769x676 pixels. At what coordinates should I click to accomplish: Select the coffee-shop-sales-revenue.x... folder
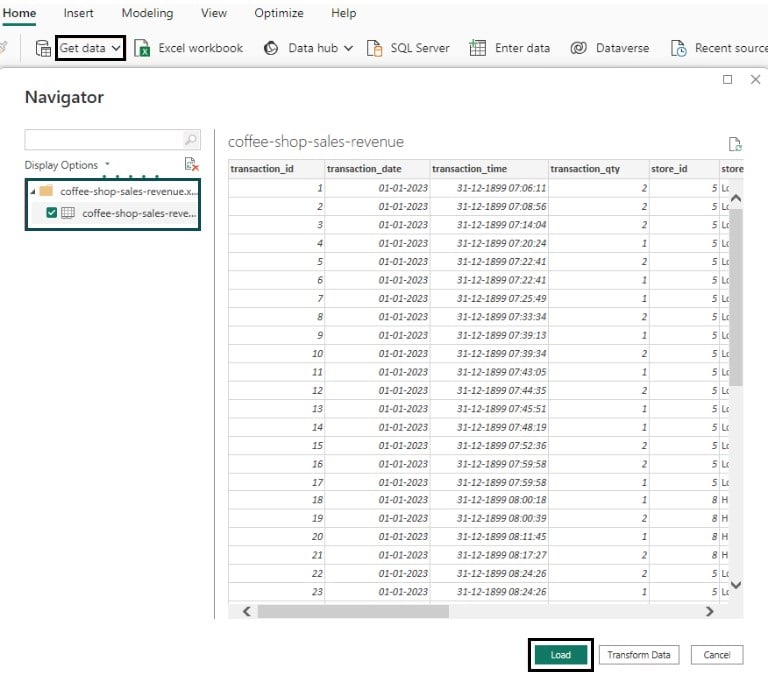[x=128, y=191]
